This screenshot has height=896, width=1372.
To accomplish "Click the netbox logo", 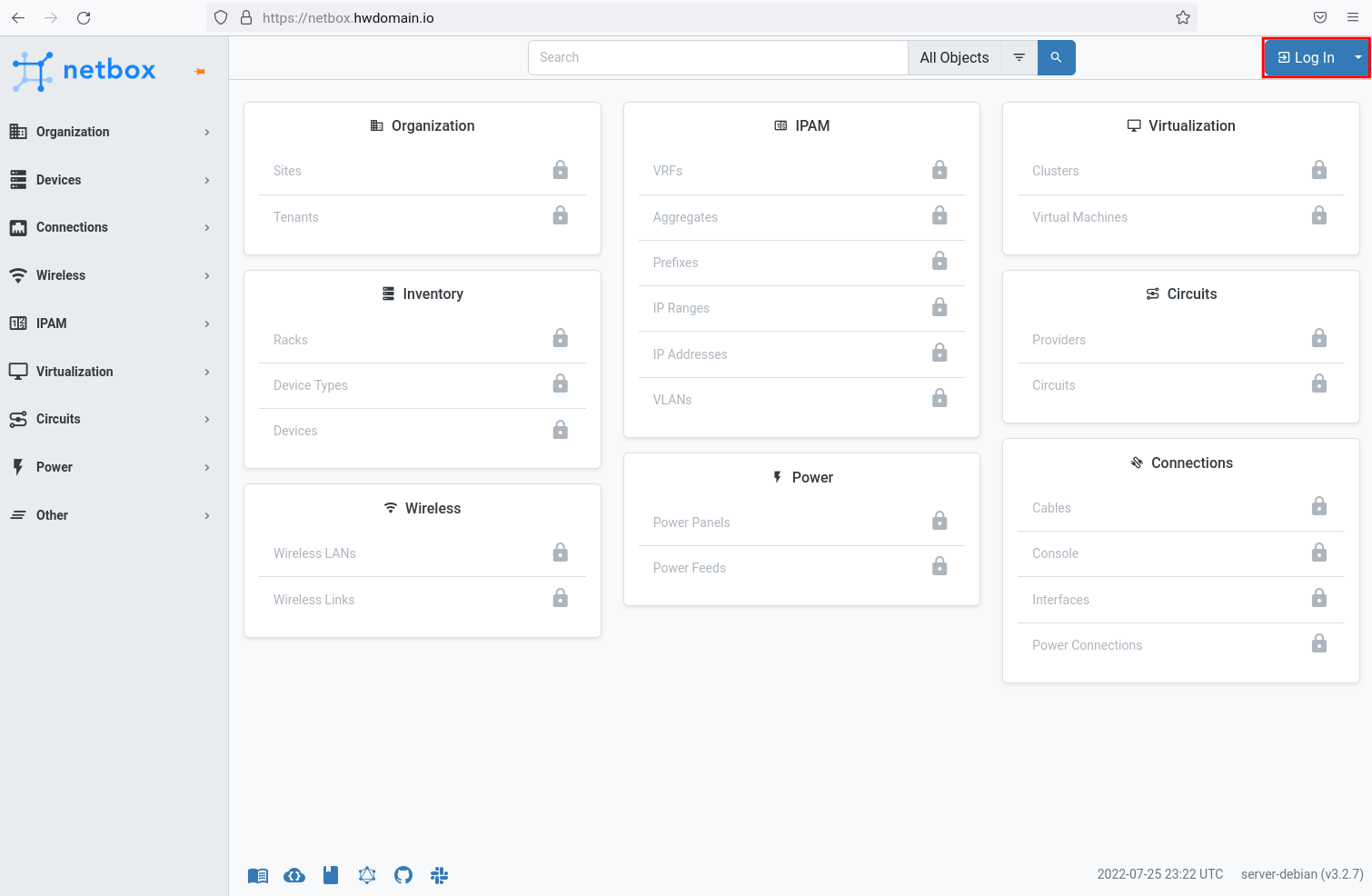I will tap(84, 71).
